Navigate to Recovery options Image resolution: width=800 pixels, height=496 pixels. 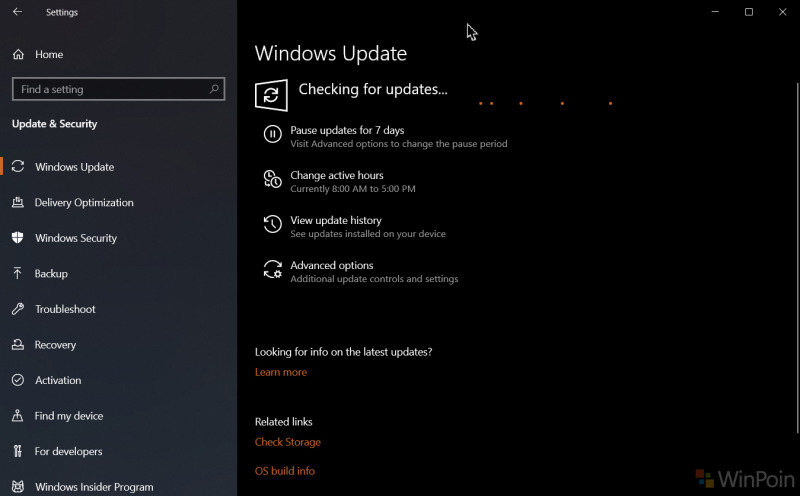point(55,345)
